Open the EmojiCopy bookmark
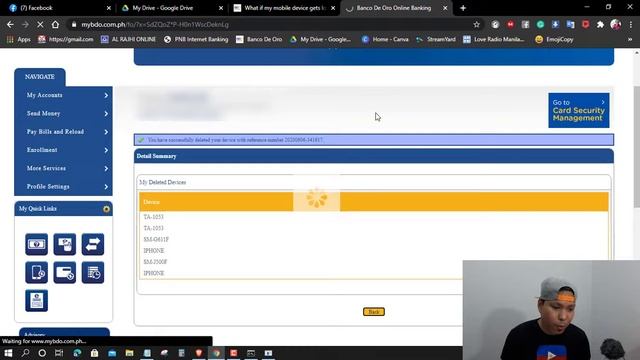640x360 pixels. pos(554,39)
